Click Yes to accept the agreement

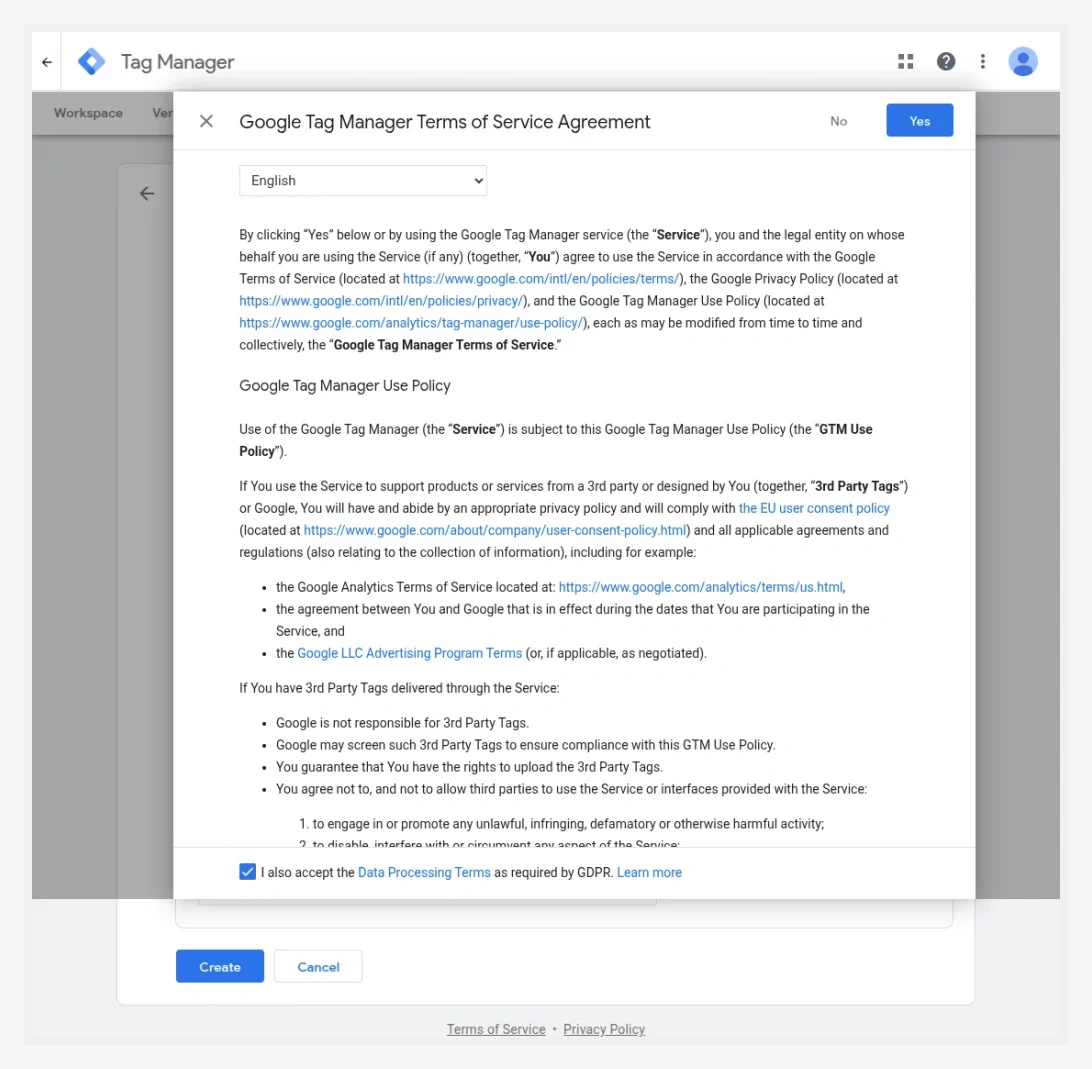pyautogui.click(x=919, y=120)
